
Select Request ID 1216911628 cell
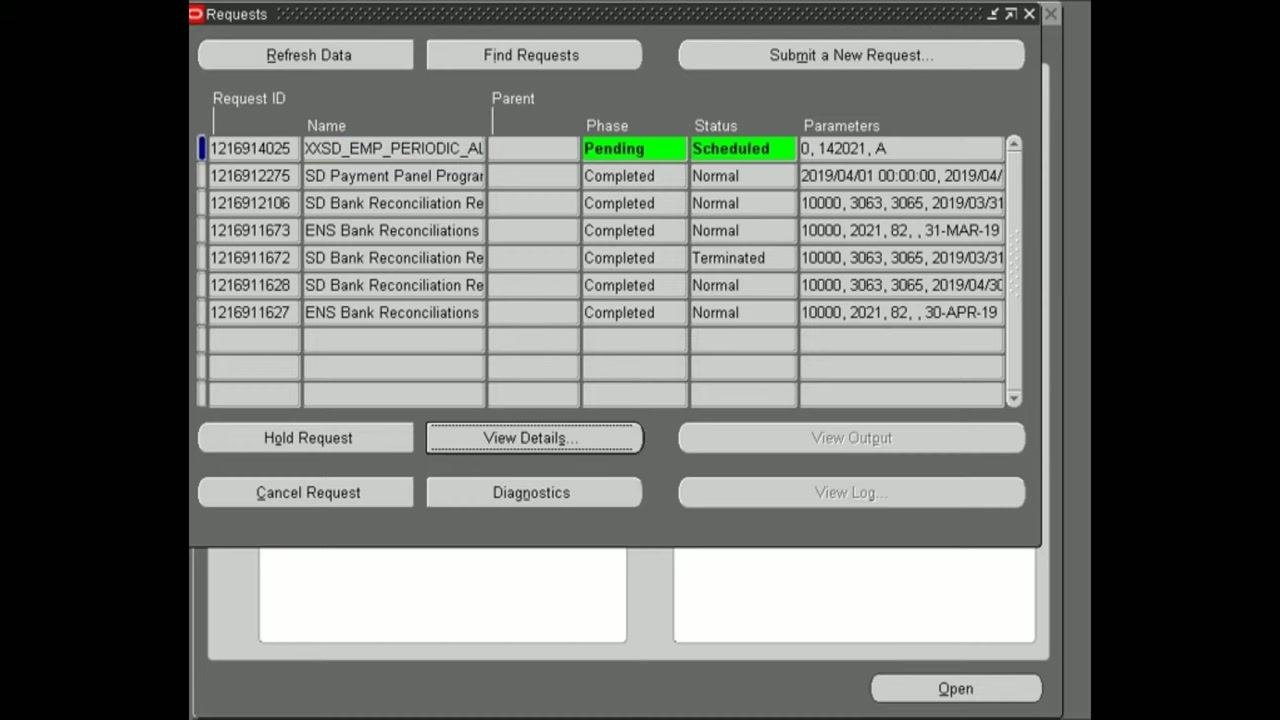254,285
